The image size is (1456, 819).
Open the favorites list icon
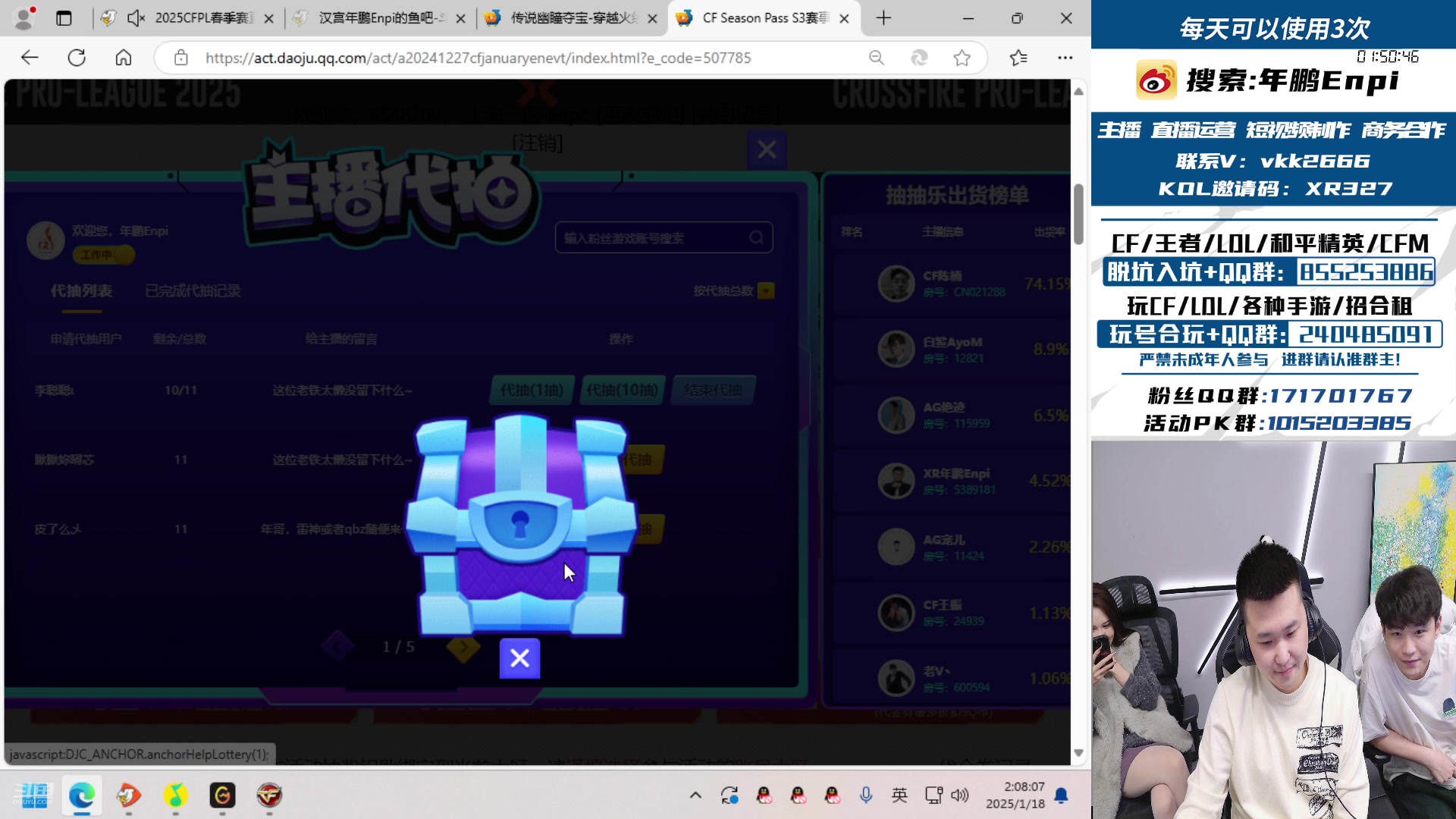[1018, 58]
